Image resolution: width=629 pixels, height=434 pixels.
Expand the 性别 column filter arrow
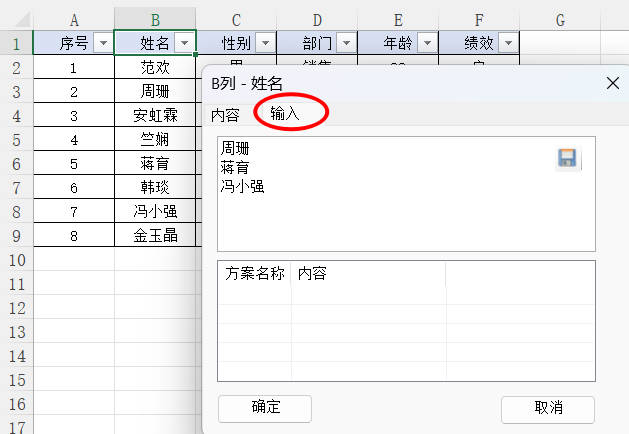265,42
